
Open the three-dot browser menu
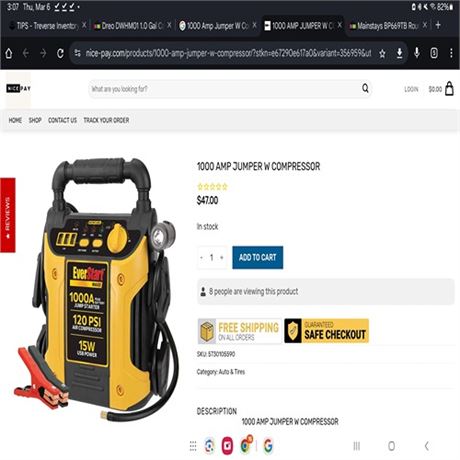(x=451, y=53)
